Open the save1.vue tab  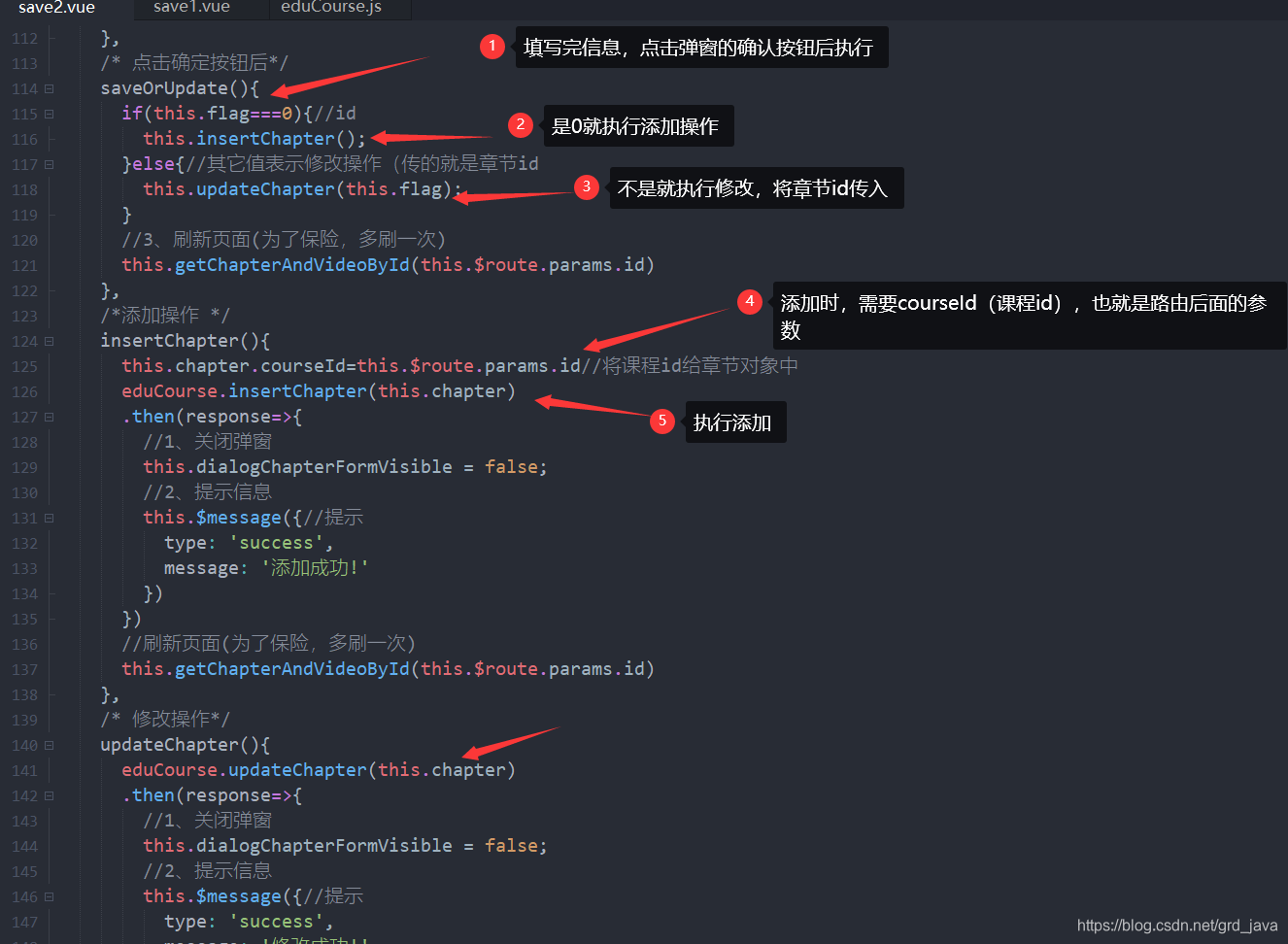coord(191,8)
